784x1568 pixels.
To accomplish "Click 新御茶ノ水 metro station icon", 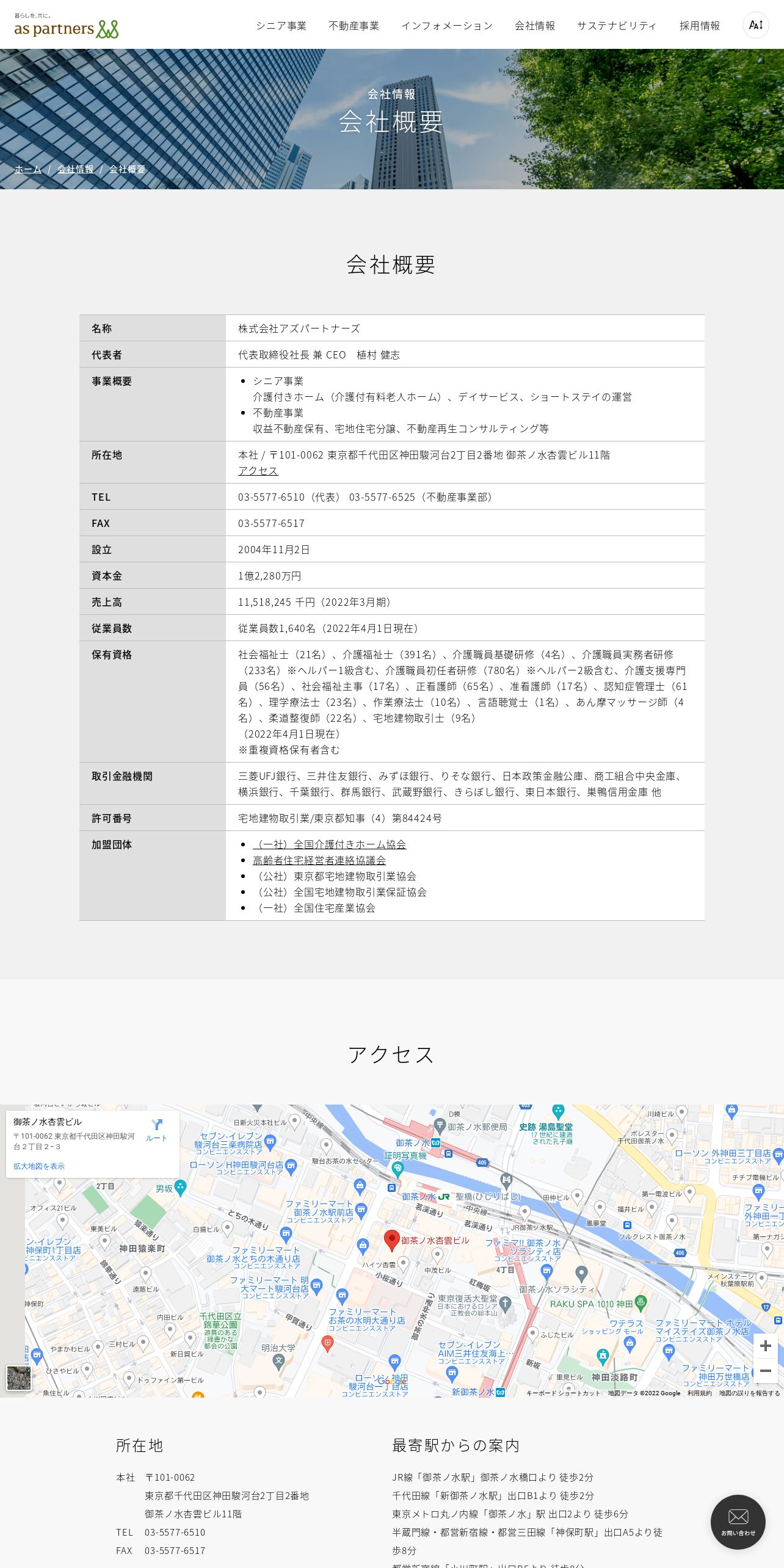I will 501,1392.
